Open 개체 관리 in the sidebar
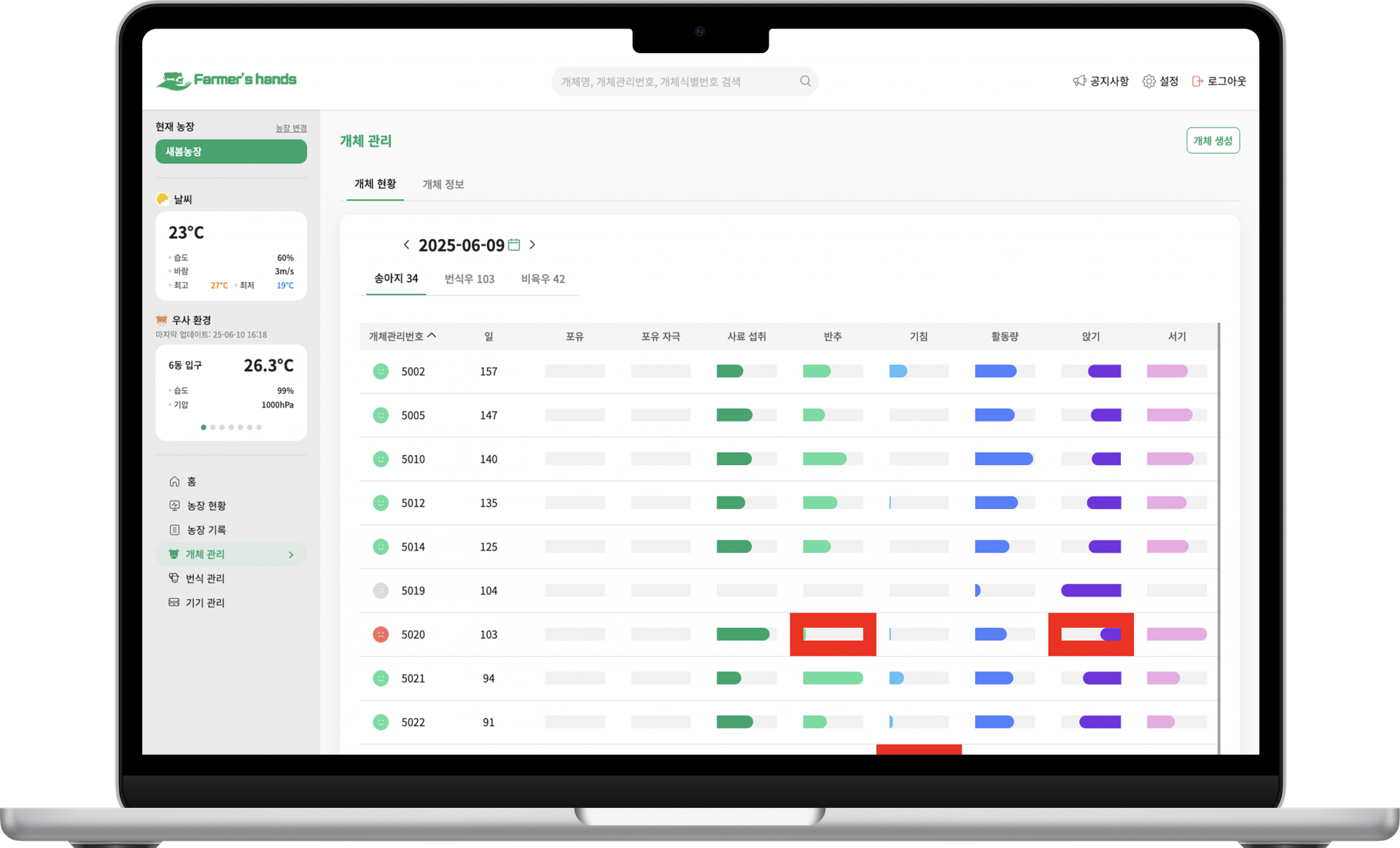 coord(231,554)
